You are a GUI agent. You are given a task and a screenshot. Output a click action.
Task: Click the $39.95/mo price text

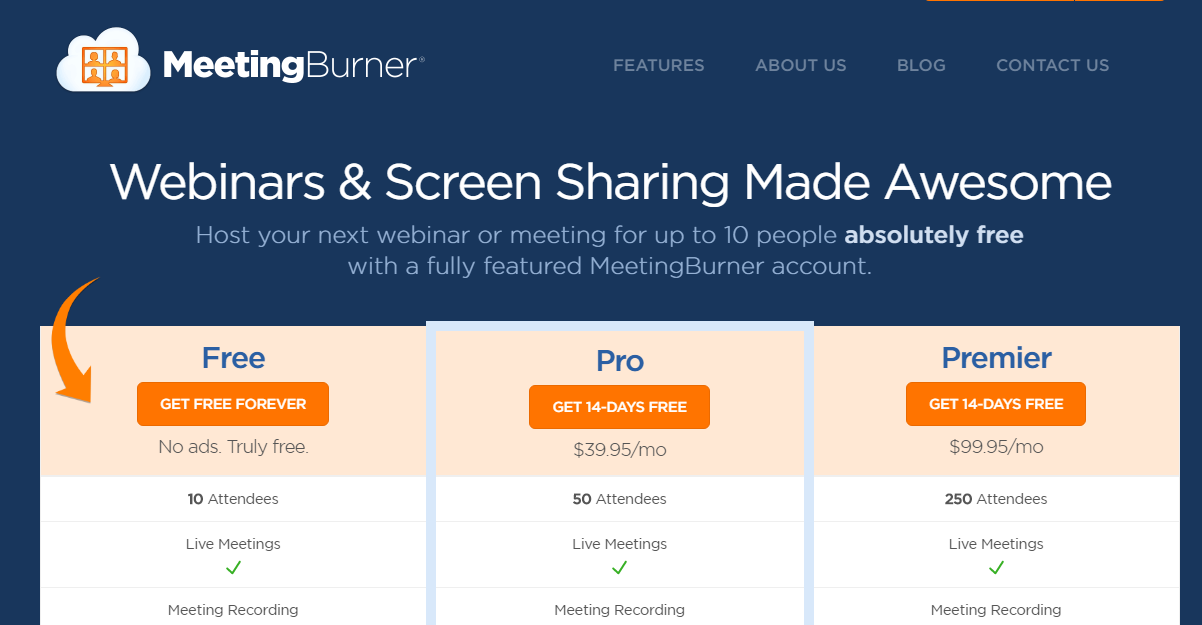[x=620, y=450]
